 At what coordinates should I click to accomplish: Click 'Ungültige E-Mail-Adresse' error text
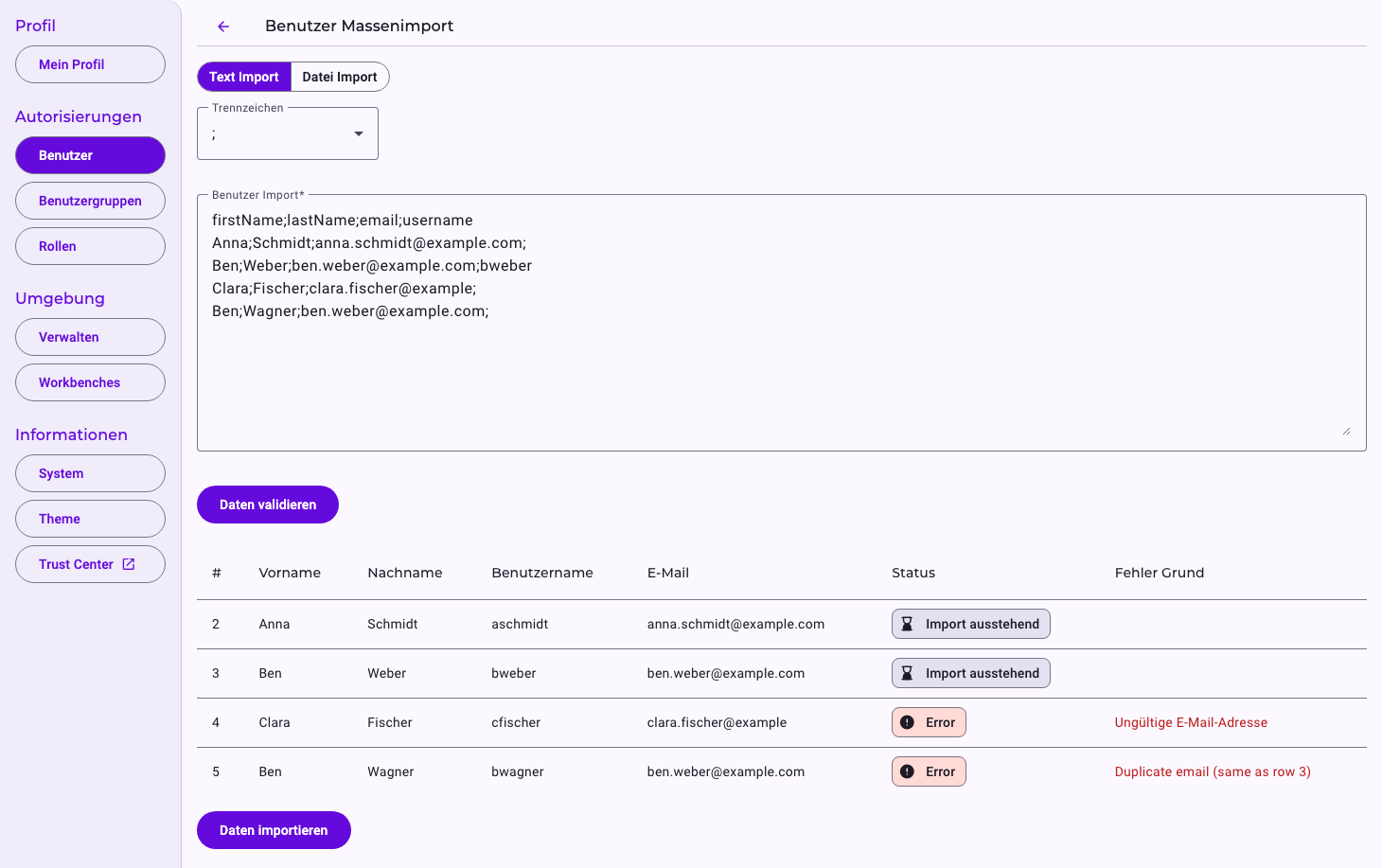(1191, 722)
